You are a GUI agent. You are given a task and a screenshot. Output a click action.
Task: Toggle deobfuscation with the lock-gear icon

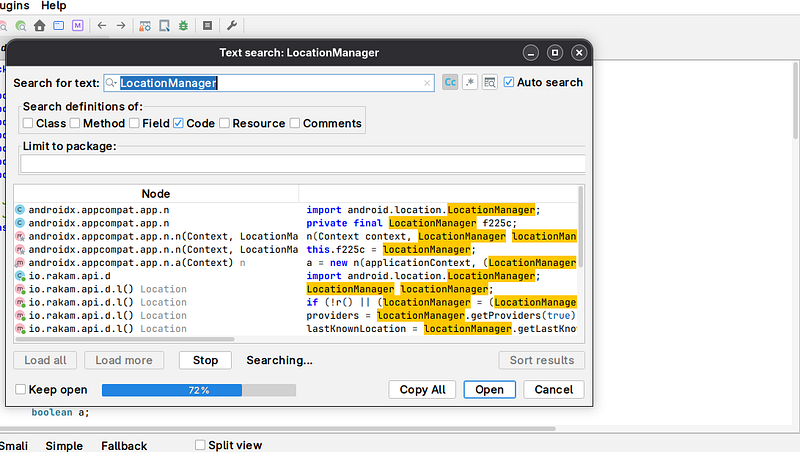(145, 26)
